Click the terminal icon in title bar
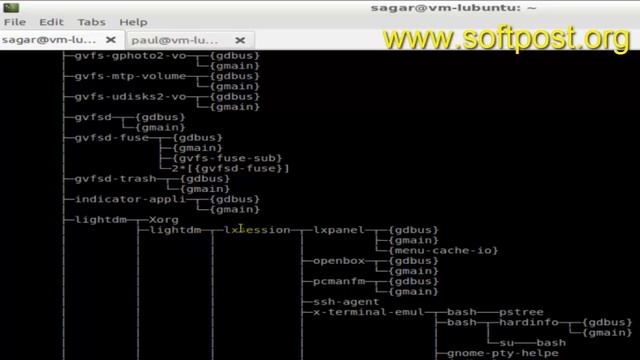Screen dimensions: 640x360 pyautogui.click(x=11, y=7)
